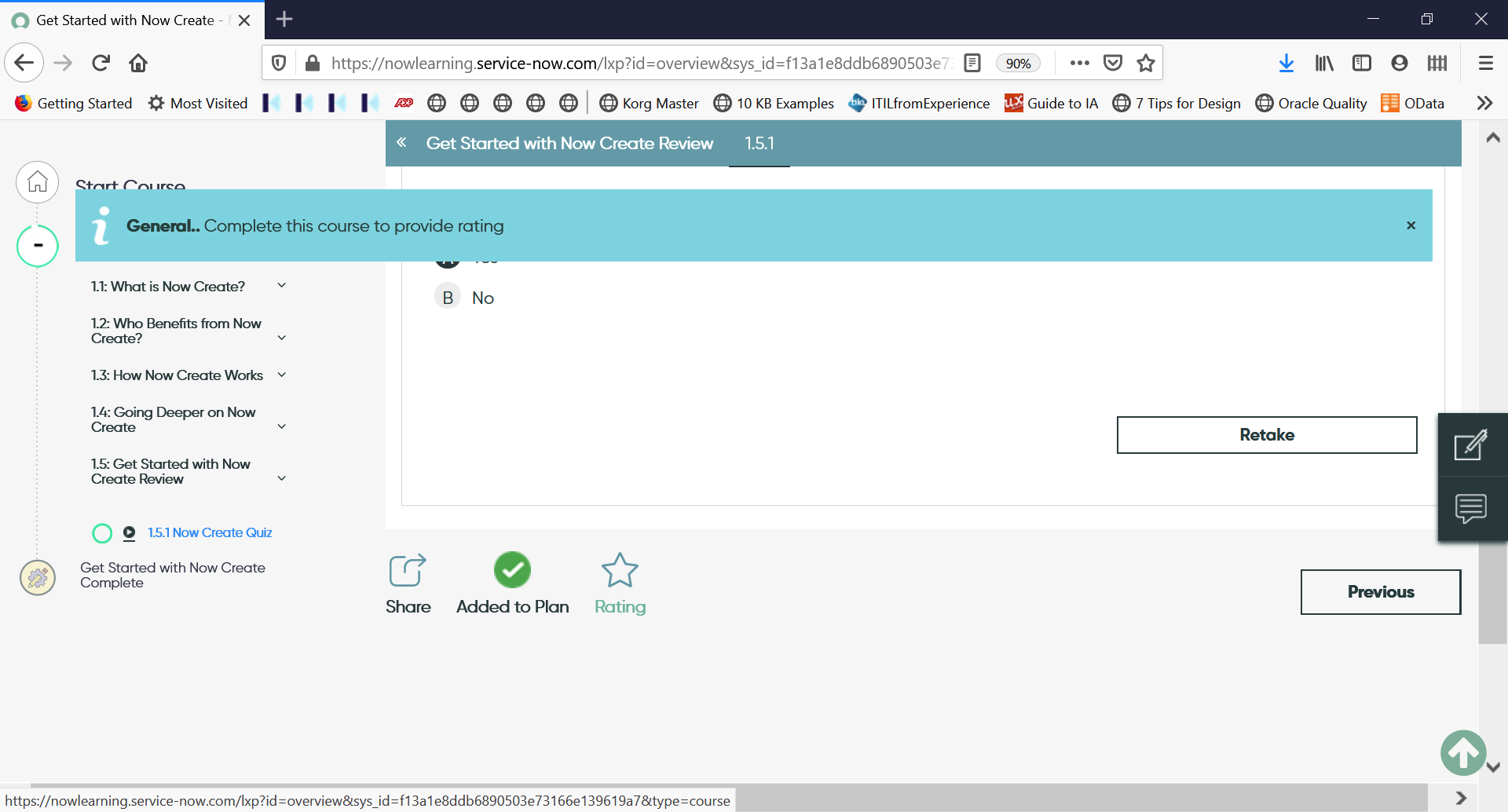Open the Firefox Home page icon

point(138,63)
